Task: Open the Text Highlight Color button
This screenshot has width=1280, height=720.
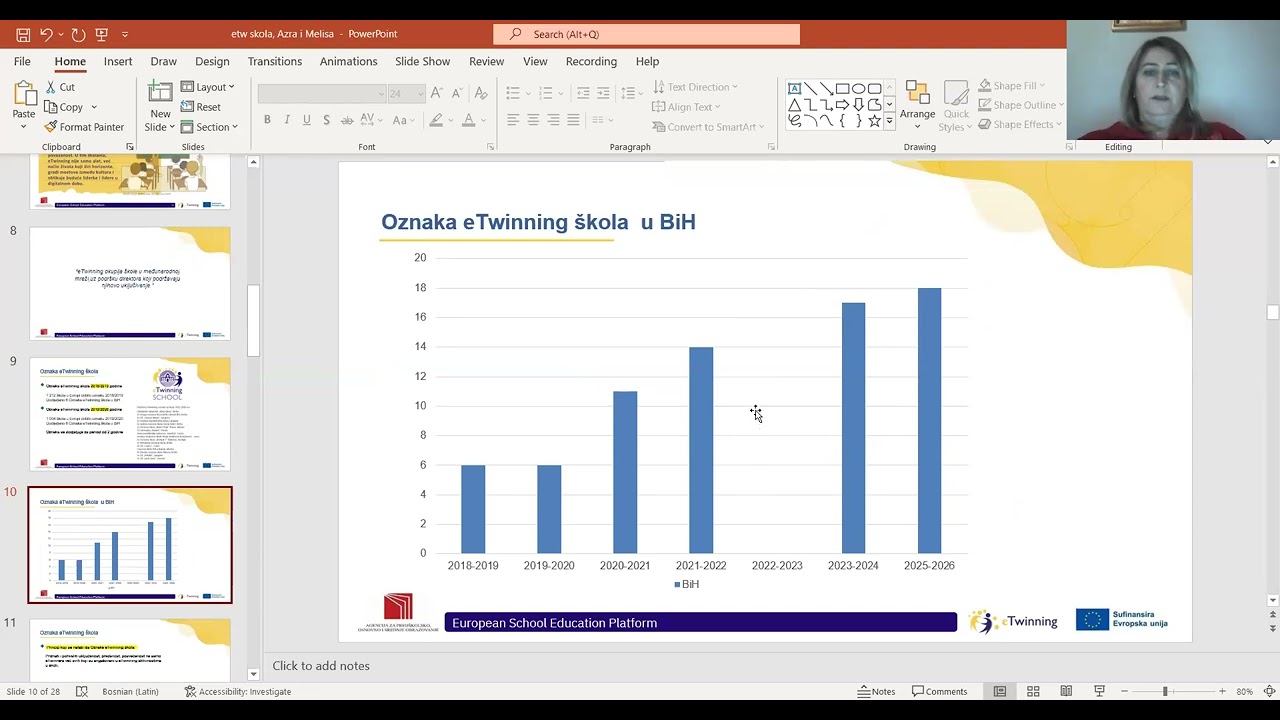Action: click(x=436, y=120)
